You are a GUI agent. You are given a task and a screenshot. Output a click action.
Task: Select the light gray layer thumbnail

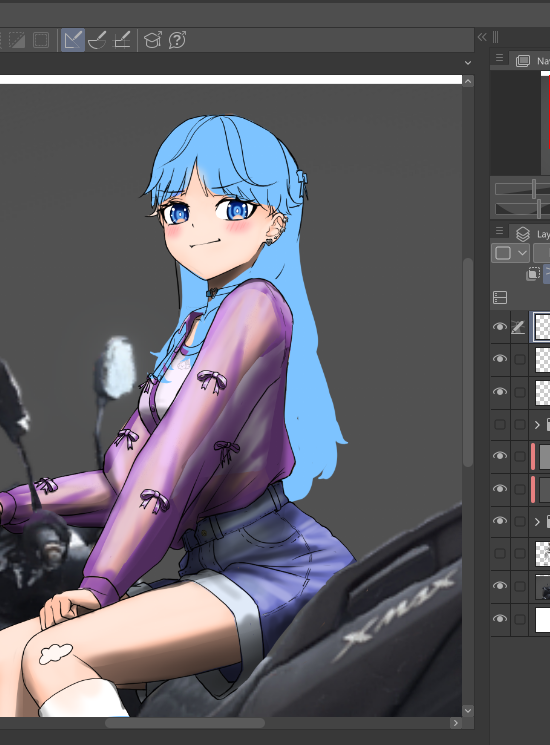point(544,456)
